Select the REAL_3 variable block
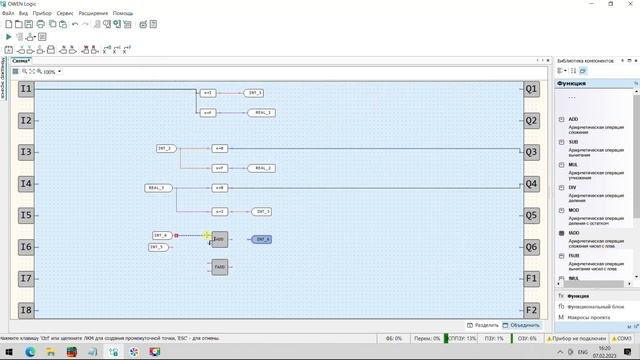The width and height of the screenshot is (640, 360). coord(158,188)
